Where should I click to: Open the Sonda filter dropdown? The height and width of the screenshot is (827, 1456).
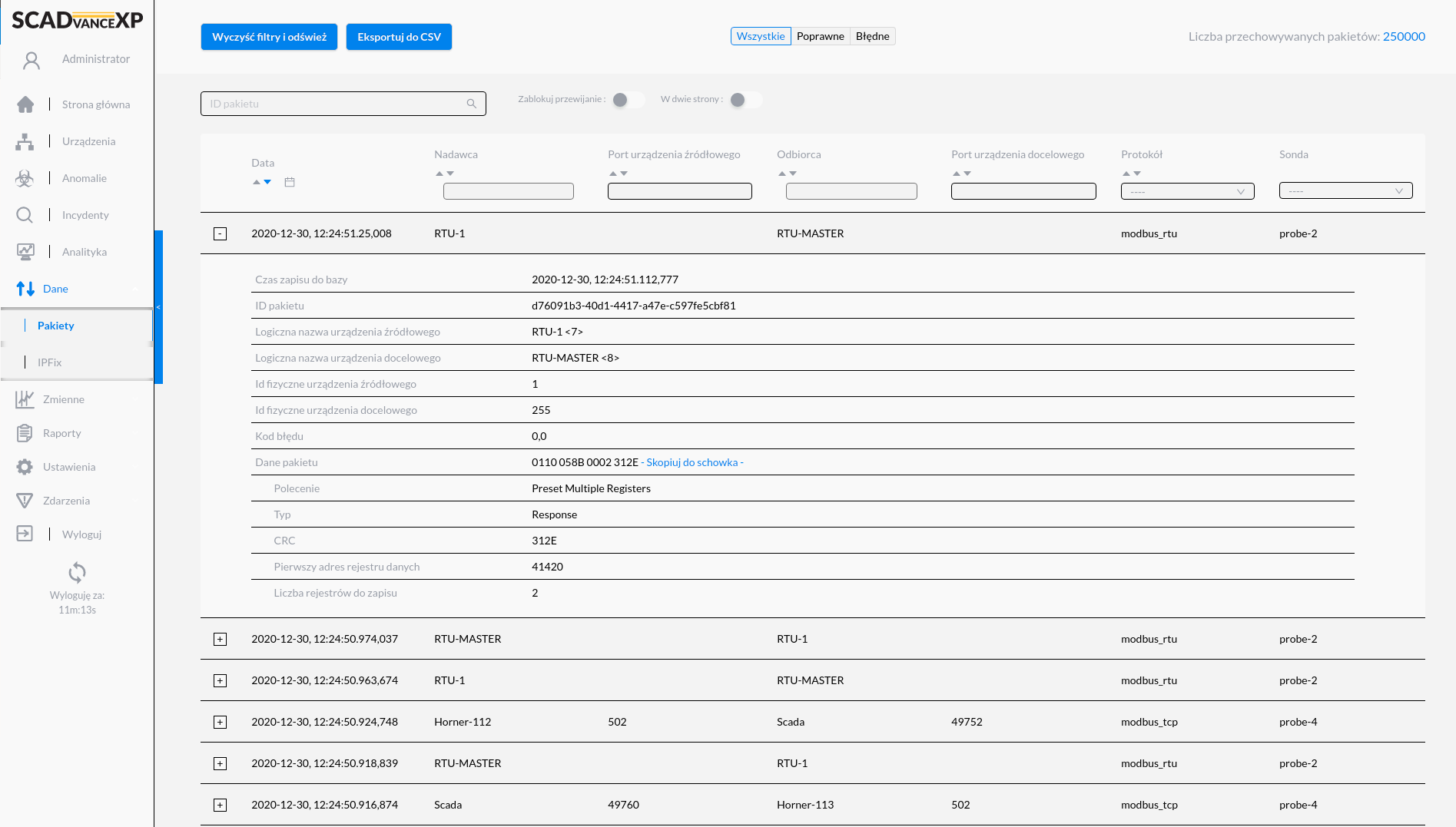coord(1345,191)
